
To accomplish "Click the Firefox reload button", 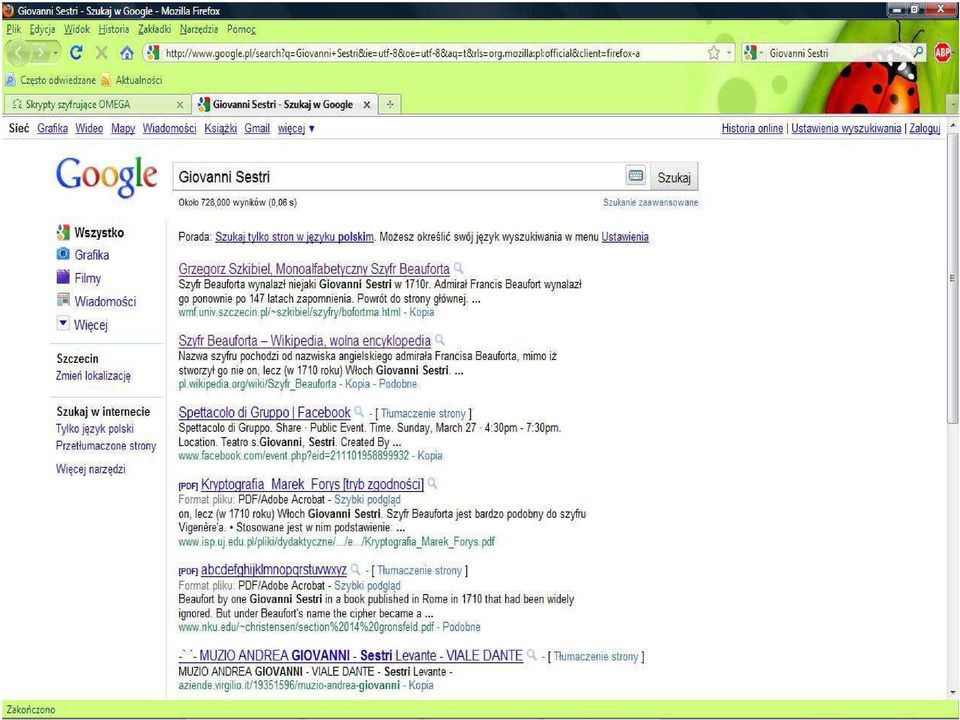I will pos(76,53).
